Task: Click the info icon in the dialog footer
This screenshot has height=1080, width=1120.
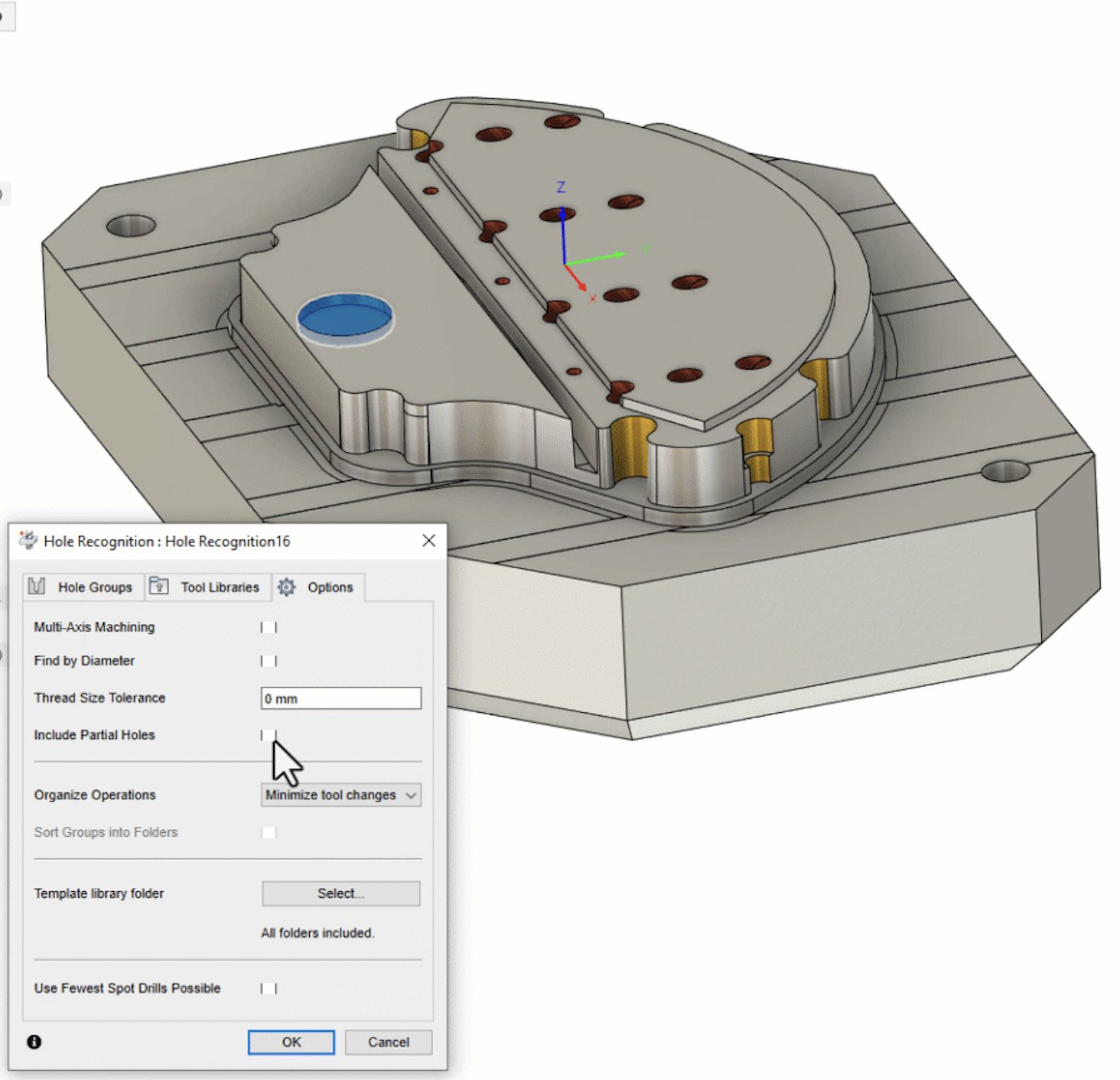Action: 34,1042
